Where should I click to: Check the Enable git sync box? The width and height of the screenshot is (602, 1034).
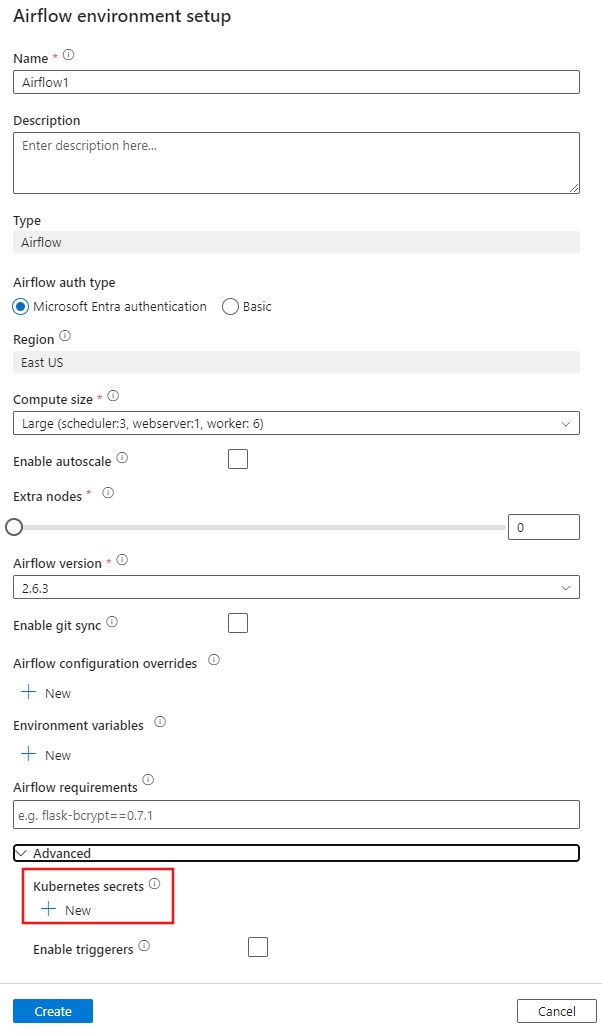(238, 623)
